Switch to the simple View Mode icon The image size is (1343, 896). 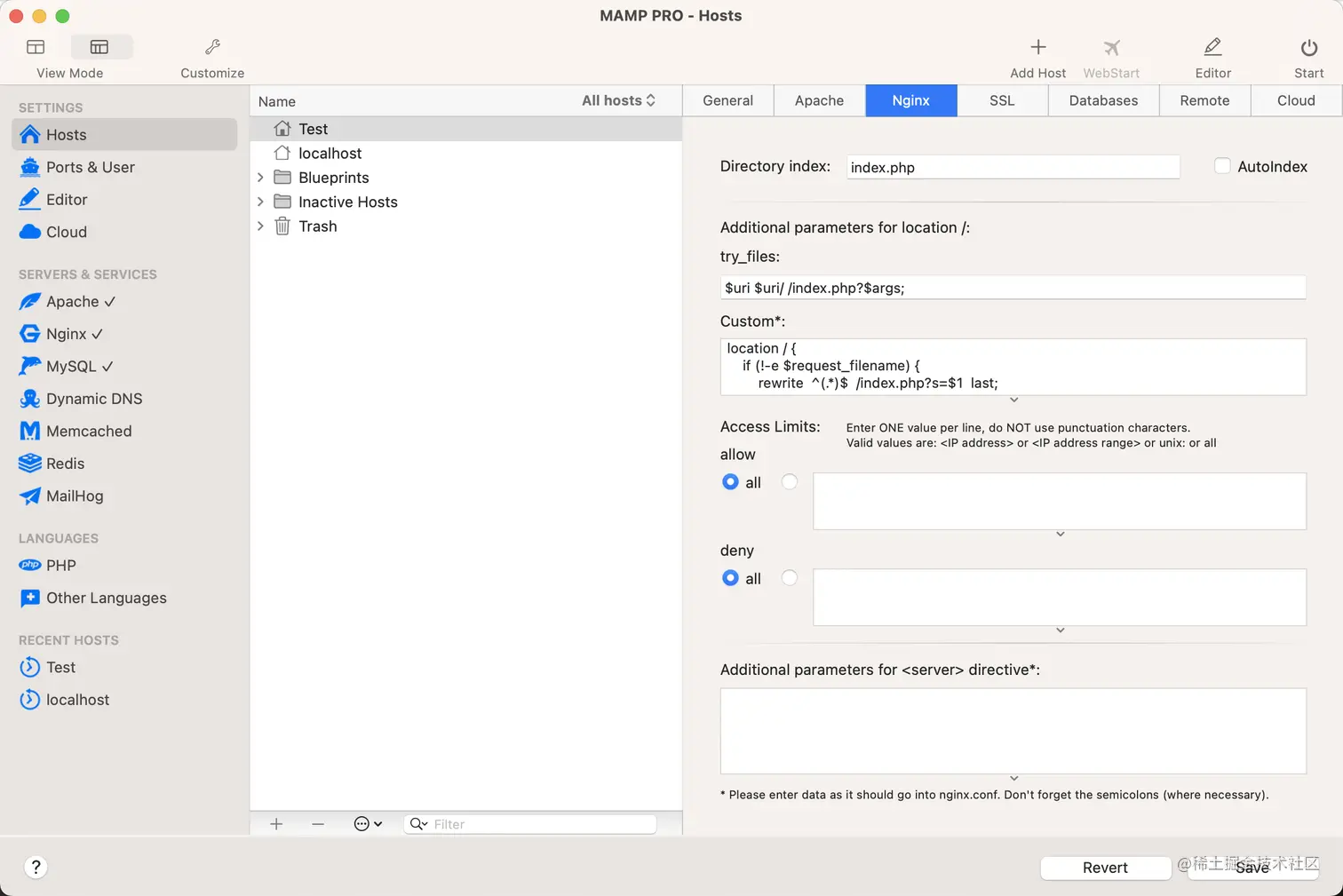tap(36, 47)
